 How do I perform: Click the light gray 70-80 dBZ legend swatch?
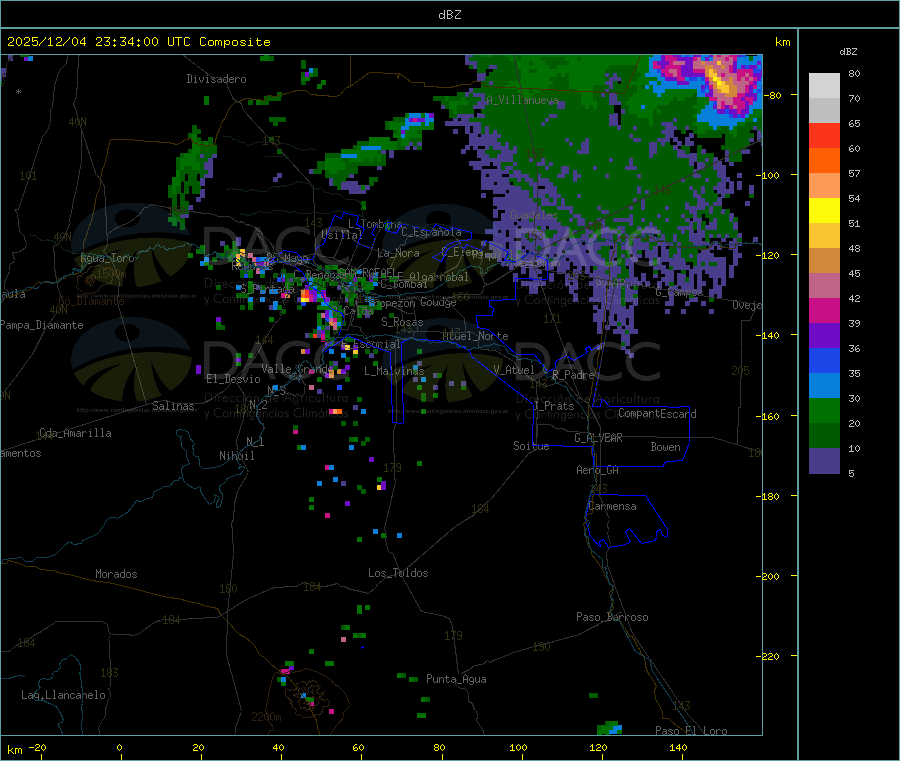824,86
